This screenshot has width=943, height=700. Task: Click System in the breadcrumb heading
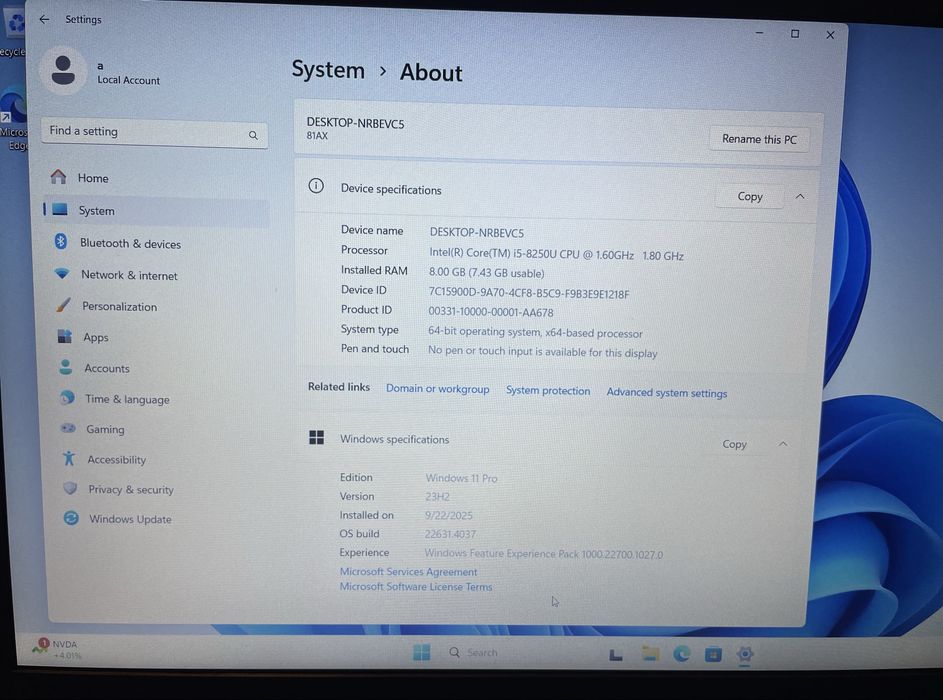328,70
